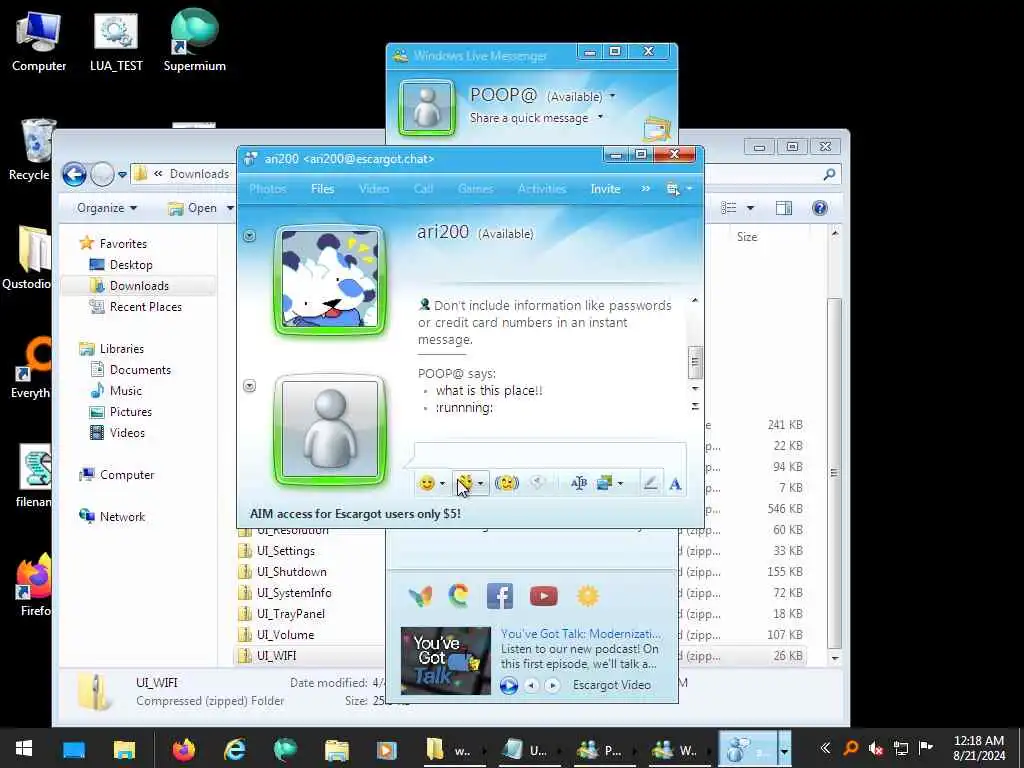Viewport: 1024px width, 768px height.
Task: Expand the background picture dropdown arrow
Action: tap(620, 484)
